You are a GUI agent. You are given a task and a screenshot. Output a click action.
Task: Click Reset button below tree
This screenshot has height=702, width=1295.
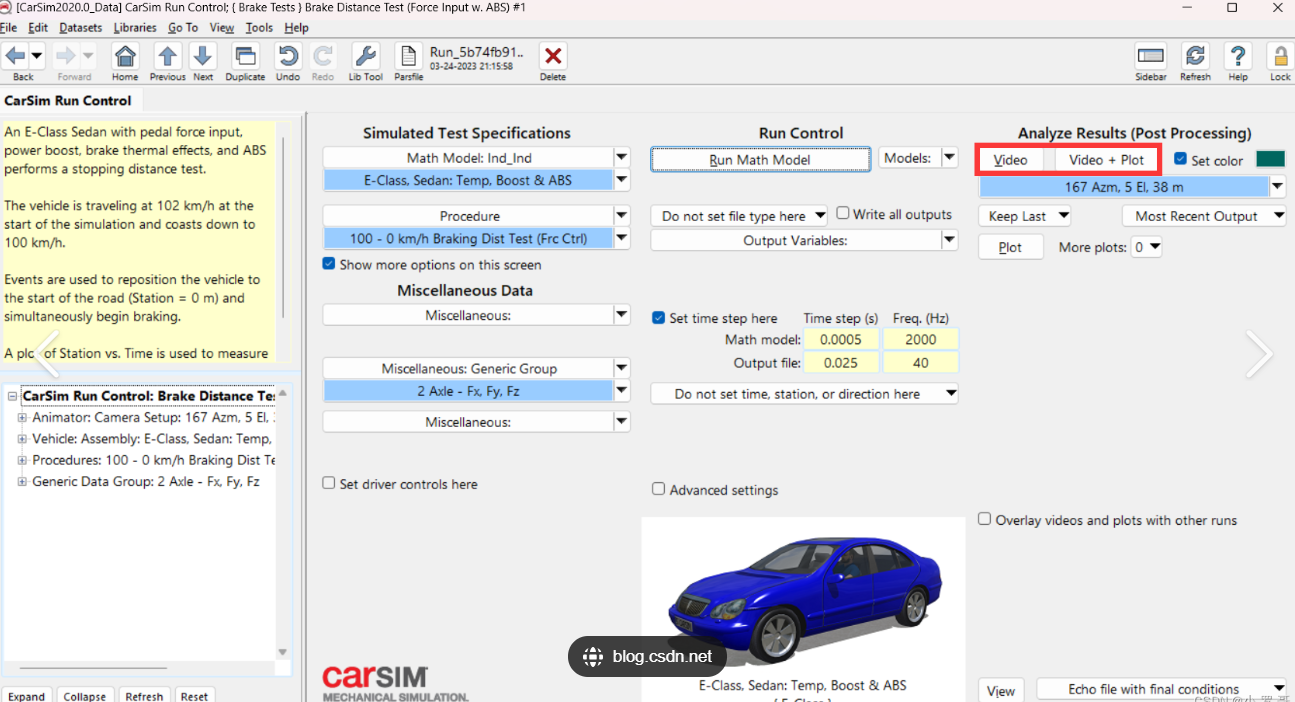pyautogui.click(x=195, y=696)
